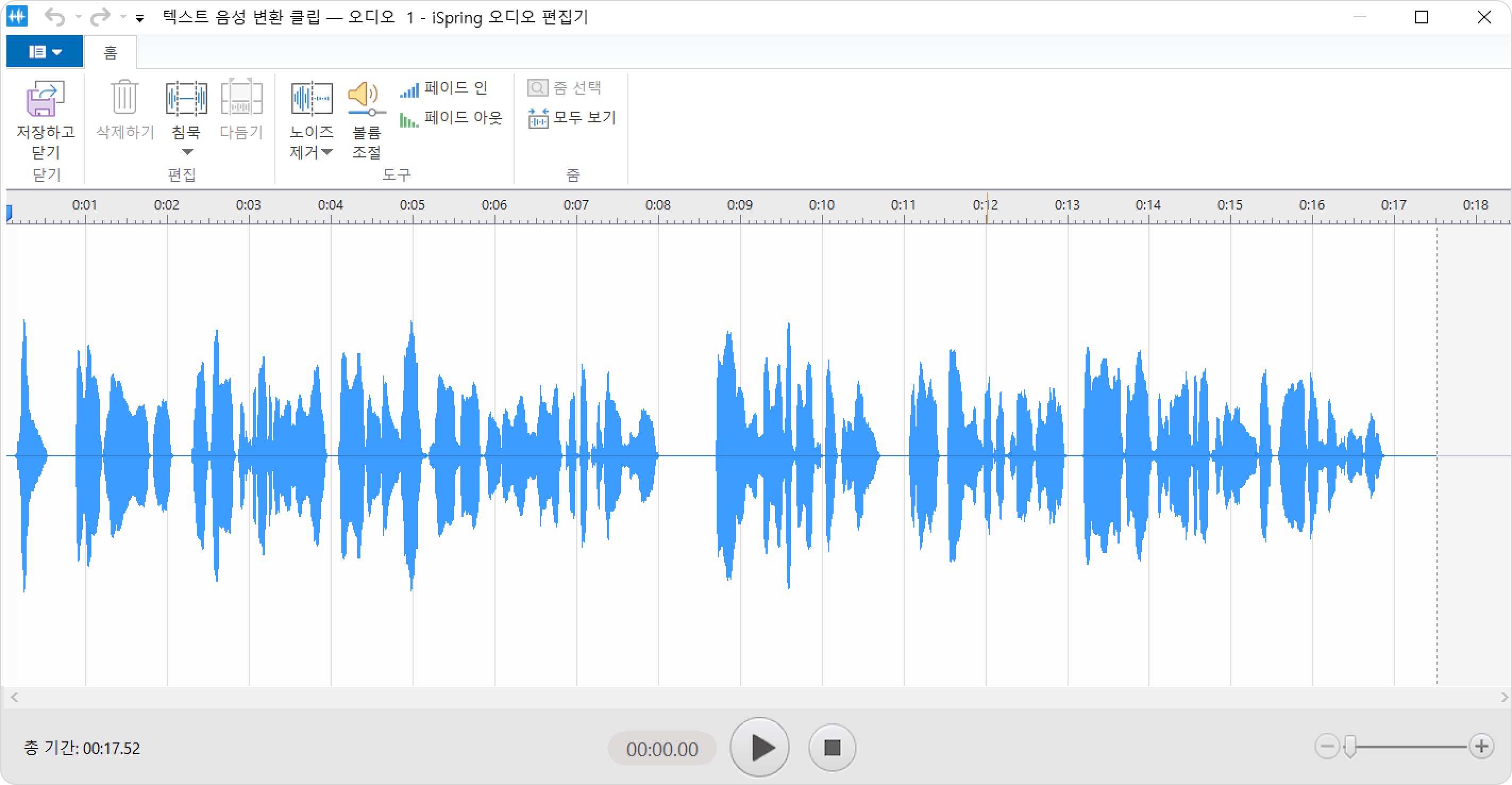Stop playback with the Stop button
This screenshot has height=785, width=1512.
pyautogui.click(x=831, y=747)
